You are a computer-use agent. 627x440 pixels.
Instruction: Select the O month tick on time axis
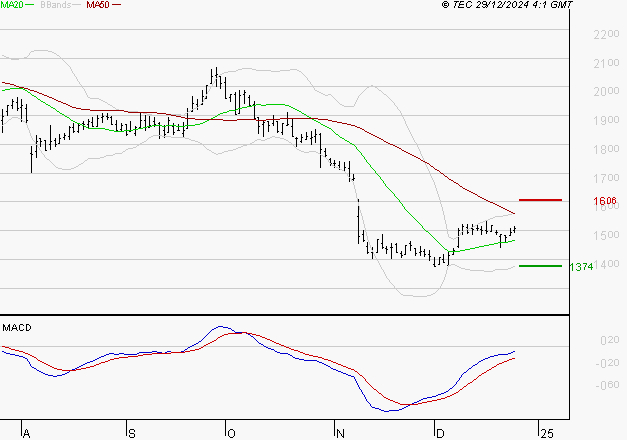(231, 433)
